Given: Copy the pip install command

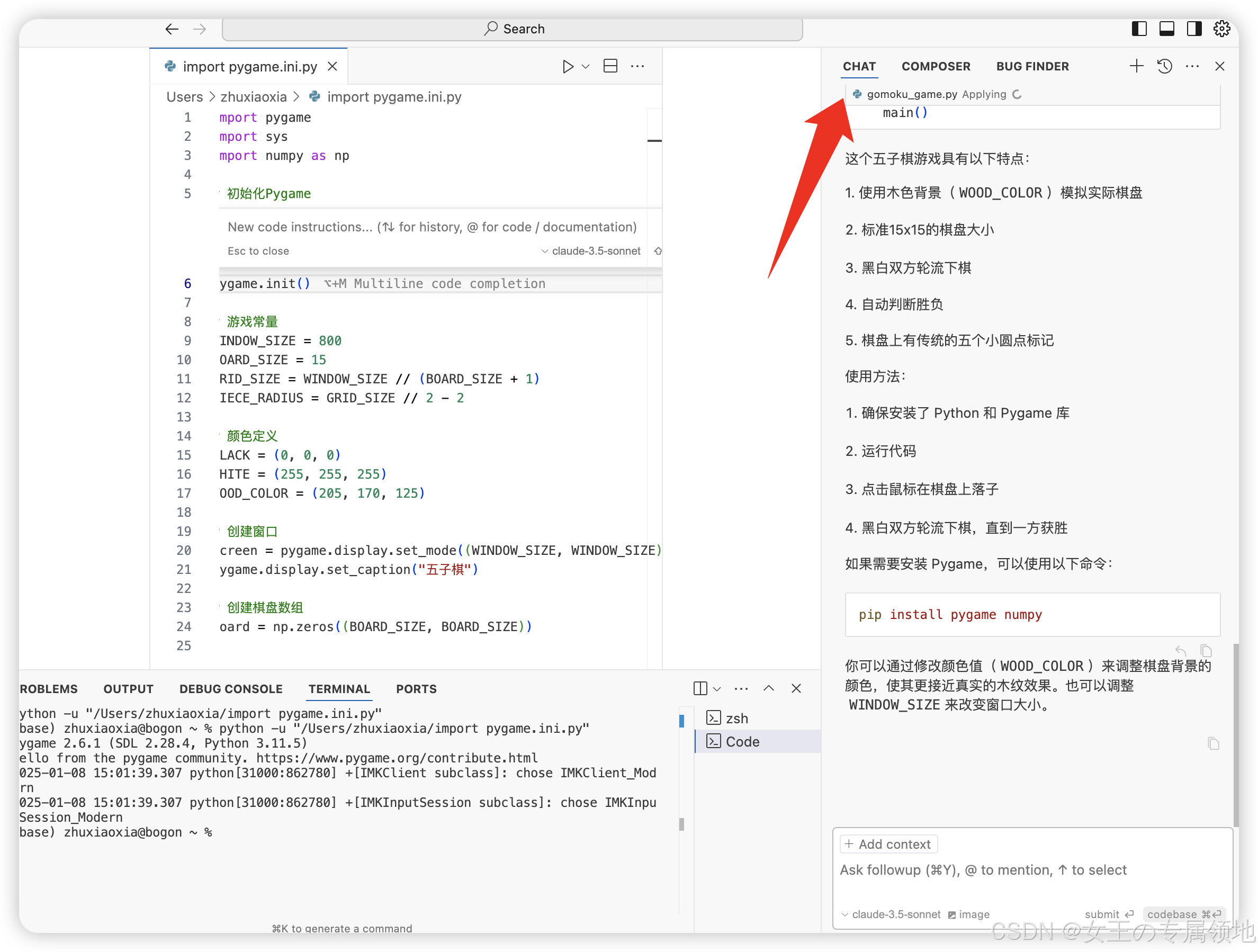Looking at the screenshot, I should click(1206, 651).
